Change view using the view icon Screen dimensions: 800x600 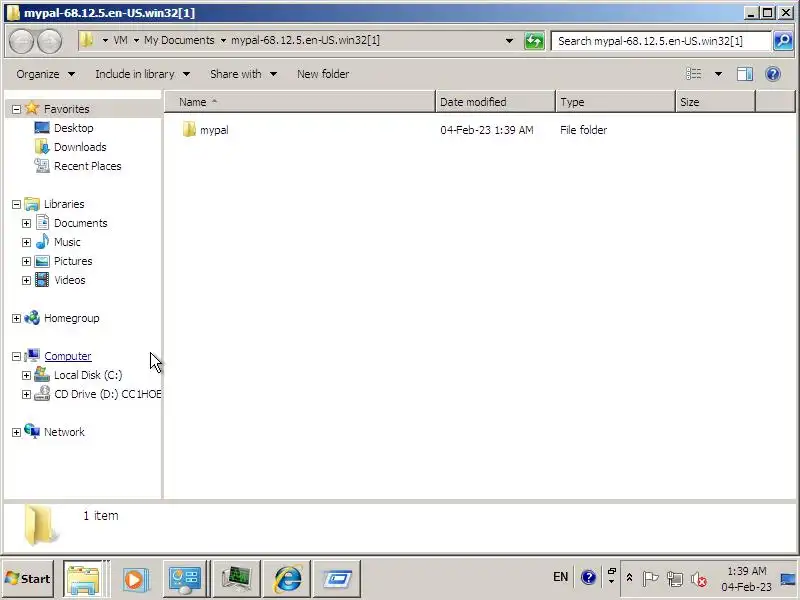(x=693, y=74)
